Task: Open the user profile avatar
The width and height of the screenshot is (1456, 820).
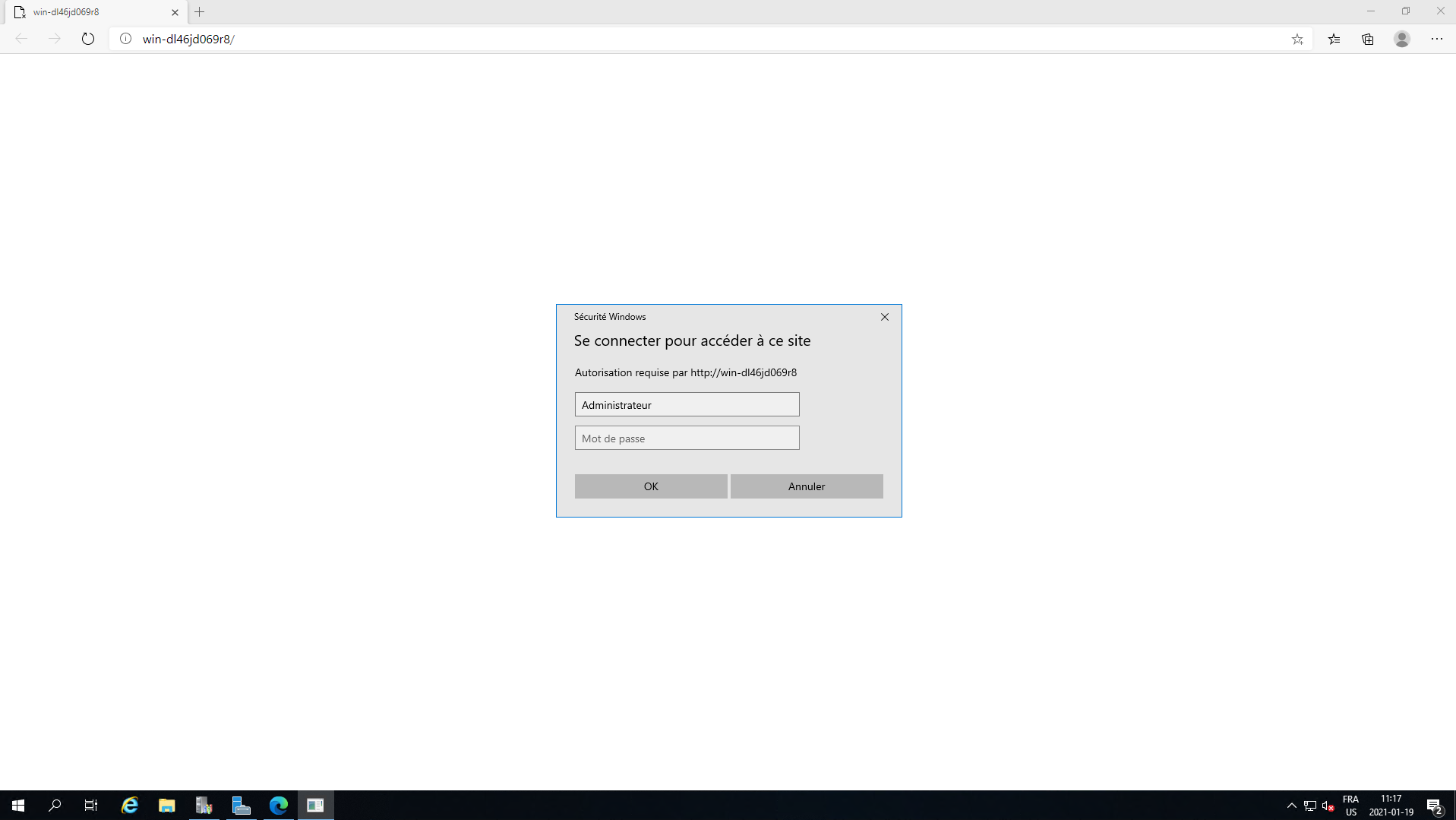Action: coord(1402,39)
